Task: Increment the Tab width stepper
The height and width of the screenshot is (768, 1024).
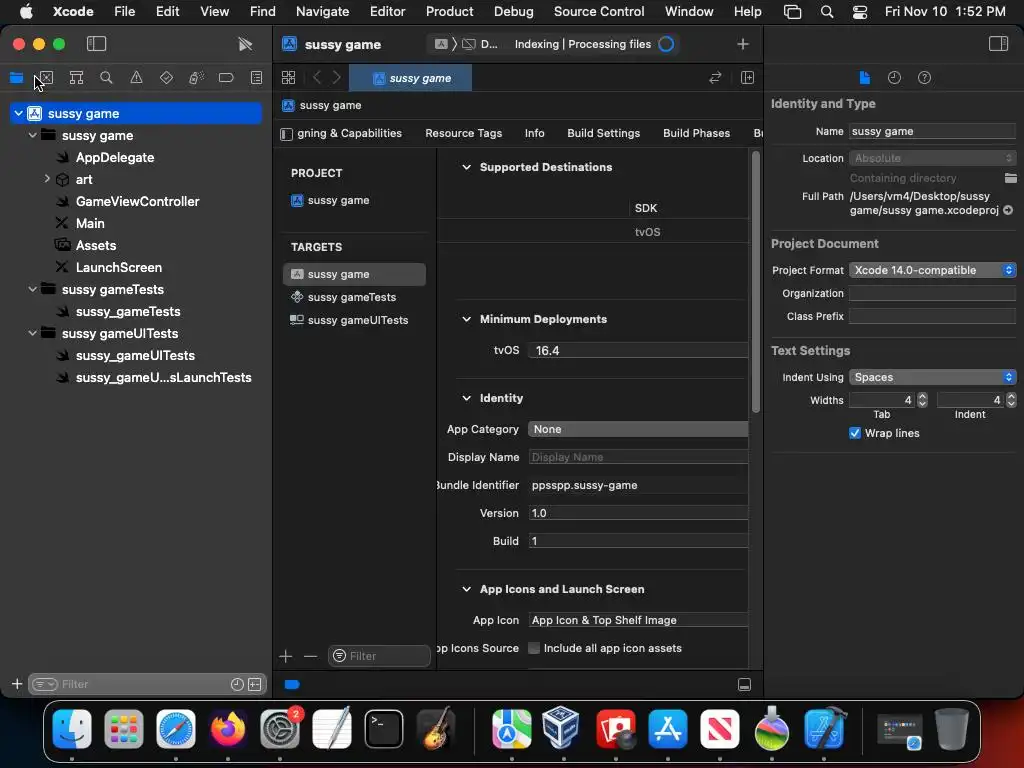Action: (922, 396)
